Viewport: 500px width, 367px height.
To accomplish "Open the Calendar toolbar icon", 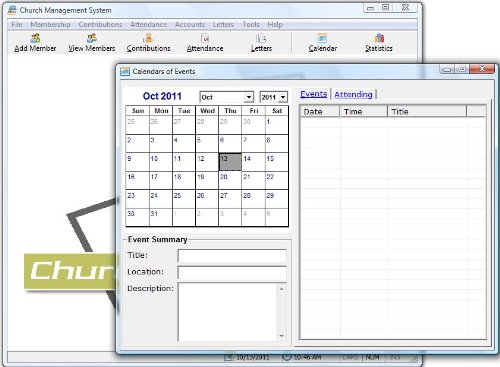I will (322, 38).
